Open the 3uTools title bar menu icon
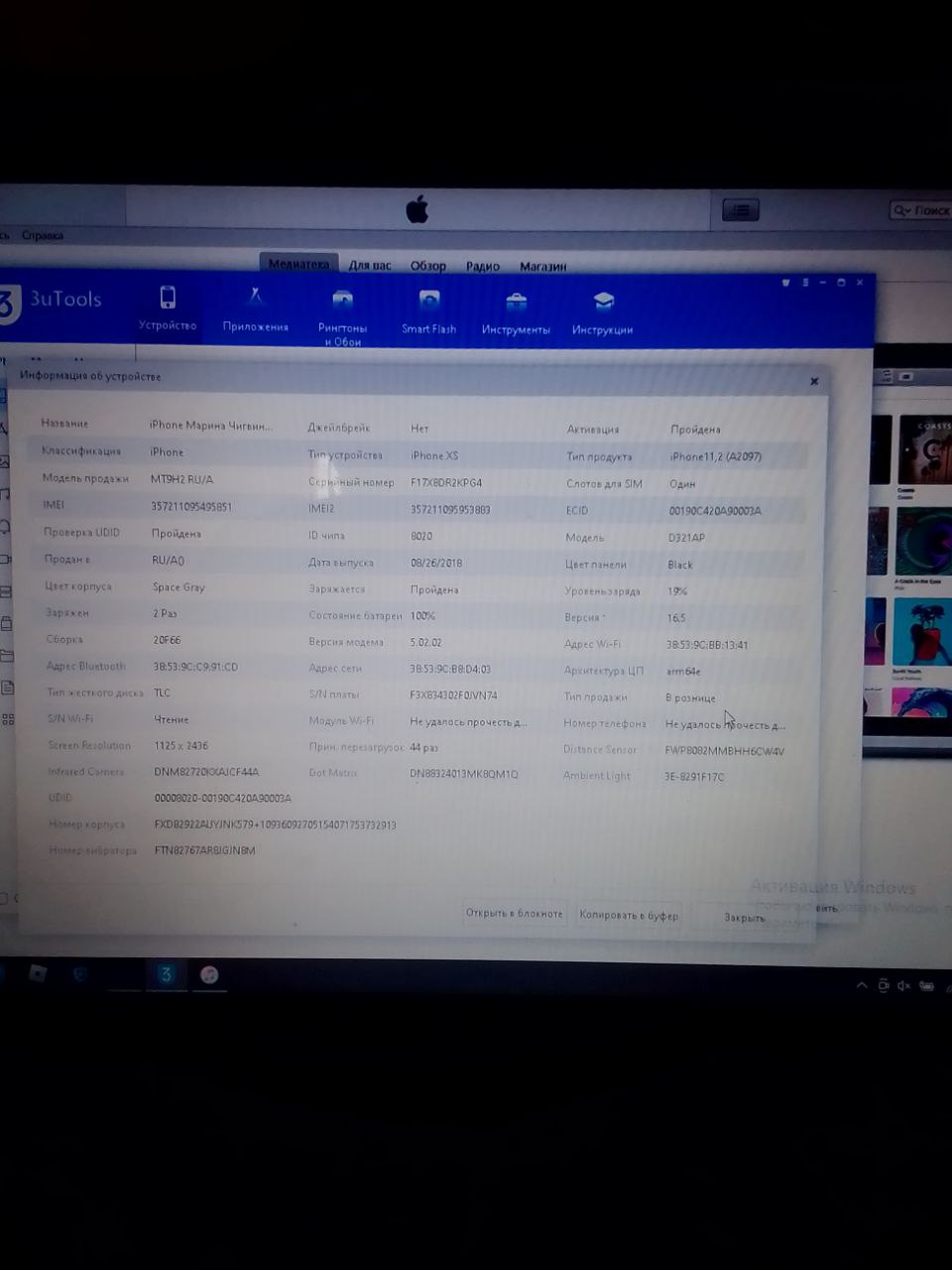Screen dimensions: 952x1270 point(805,283)
